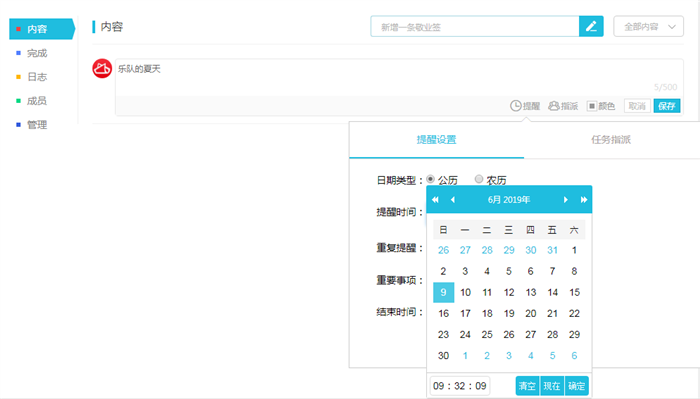Screen dimensions: 700x399
Task: Click the 确定 button in calendar
Action: (x=576, y=386)
